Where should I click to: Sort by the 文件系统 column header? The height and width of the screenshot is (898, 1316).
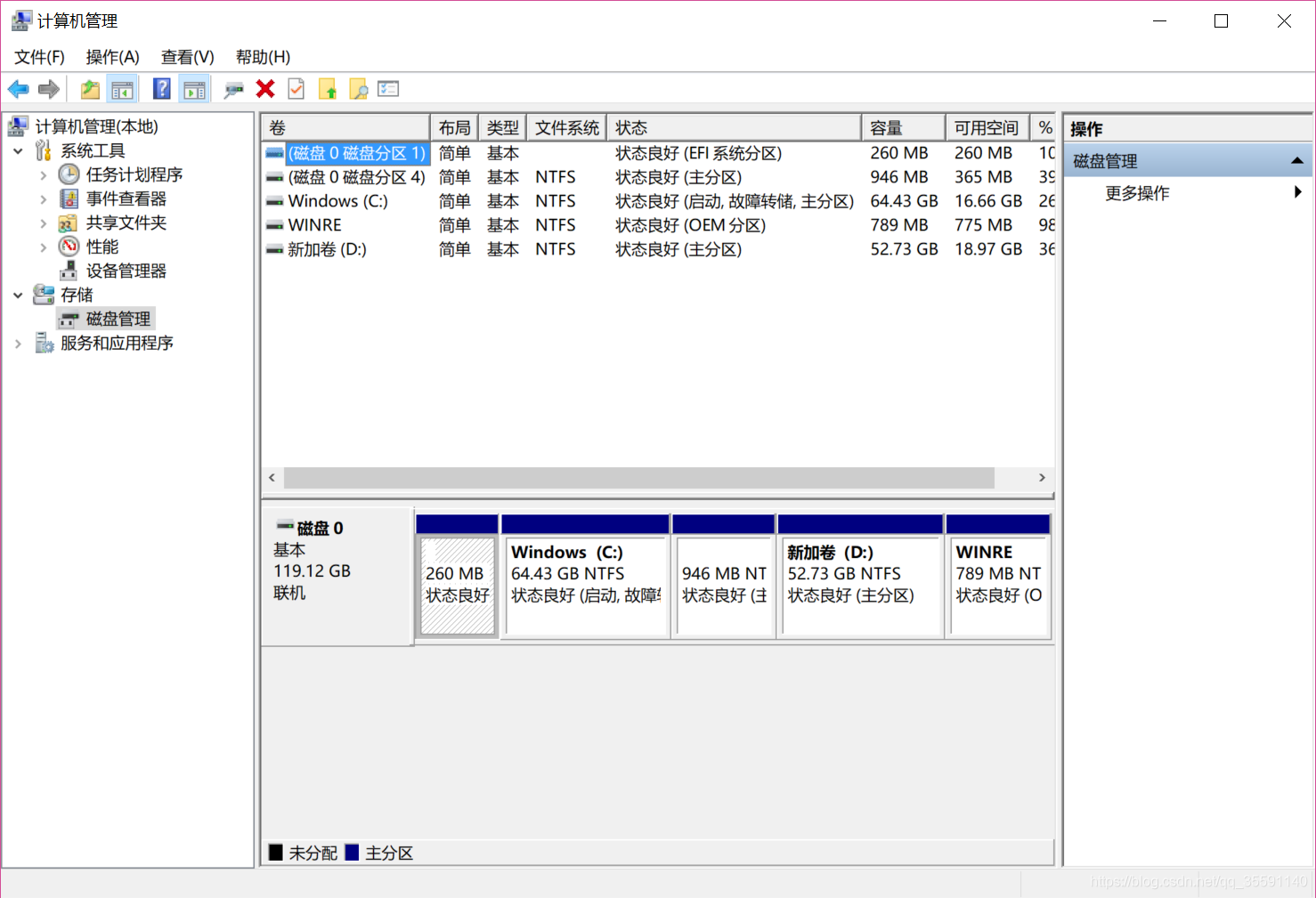[x=566, y=128]
